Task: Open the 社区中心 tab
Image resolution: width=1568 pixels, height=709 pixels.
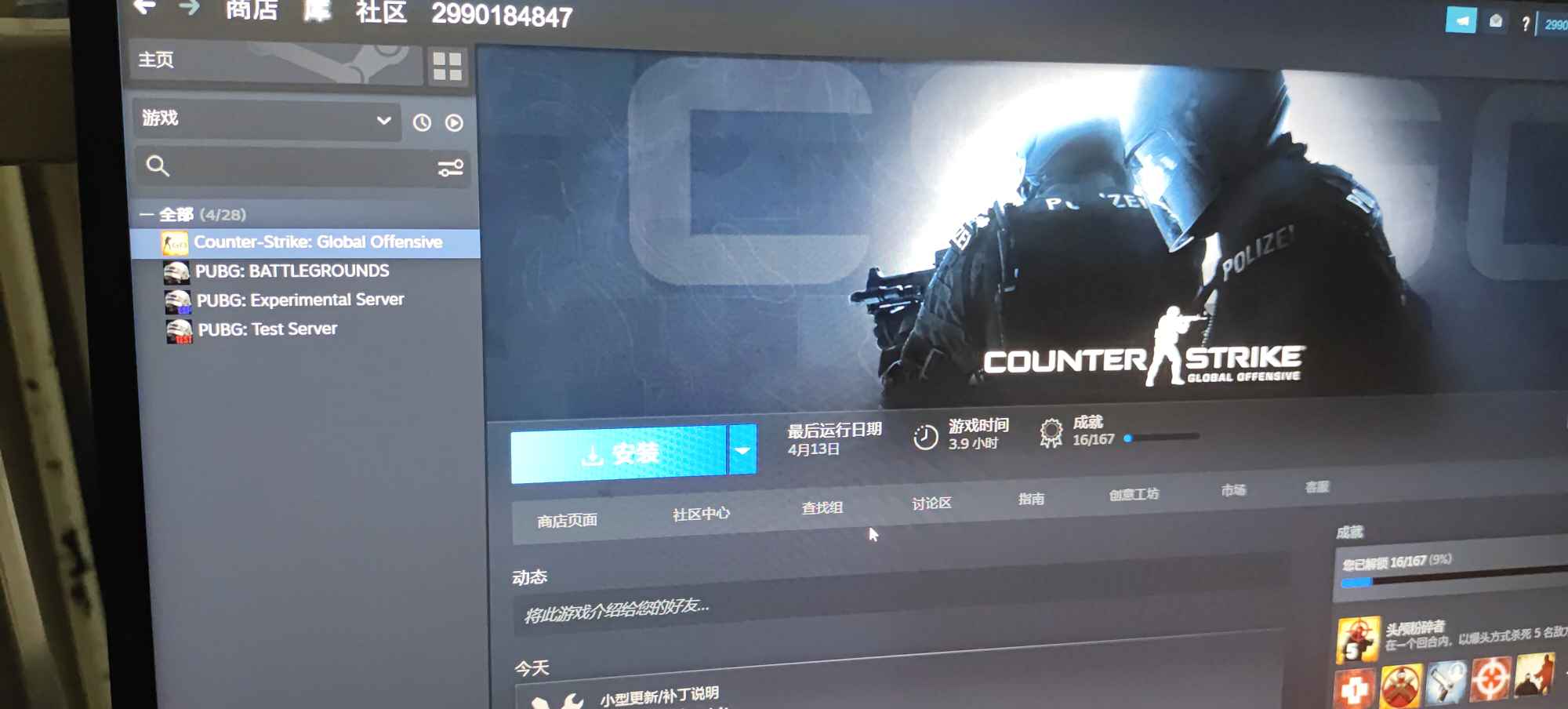Action: [701, 514]
